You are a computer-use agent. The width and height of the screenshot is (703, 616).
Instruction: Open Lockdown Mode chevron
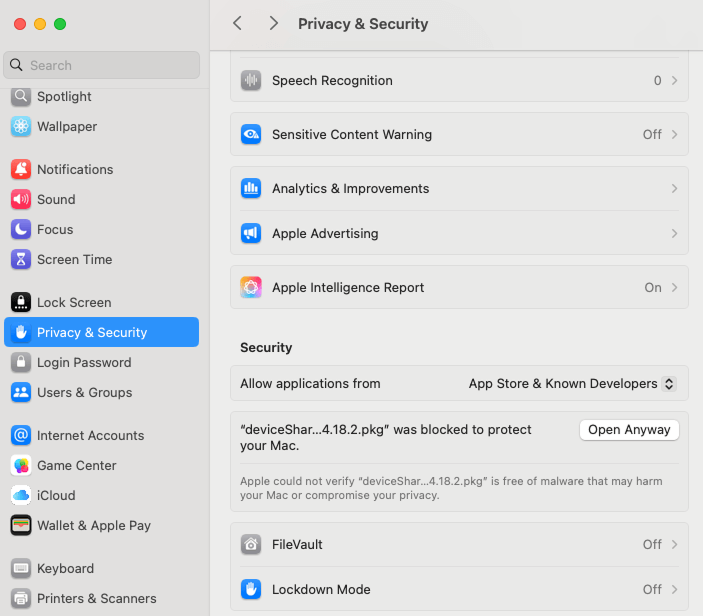[674, 590]
